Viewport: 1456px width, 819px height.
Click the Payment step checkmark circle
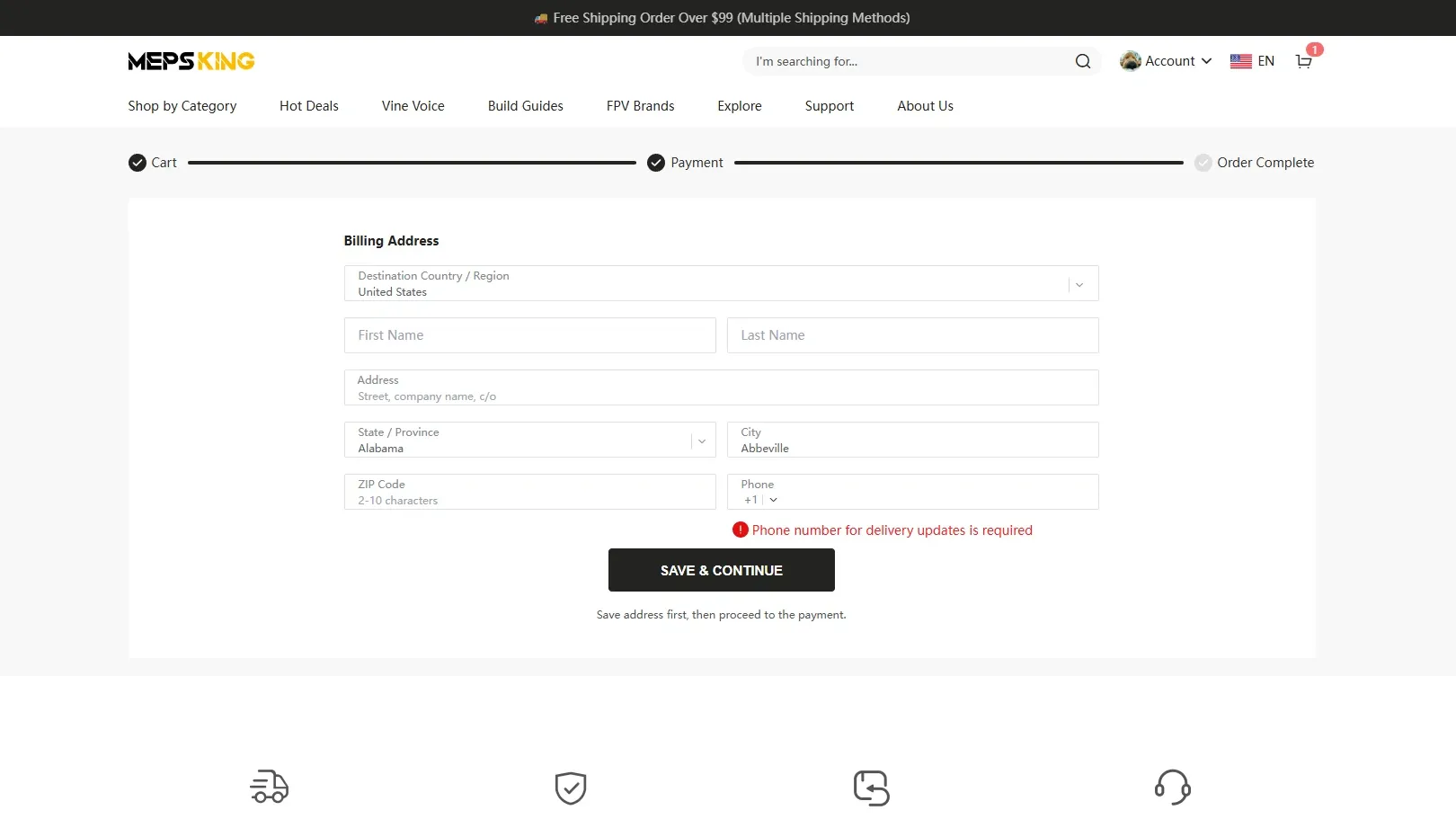pyautogui.click(x=656, y=163)
